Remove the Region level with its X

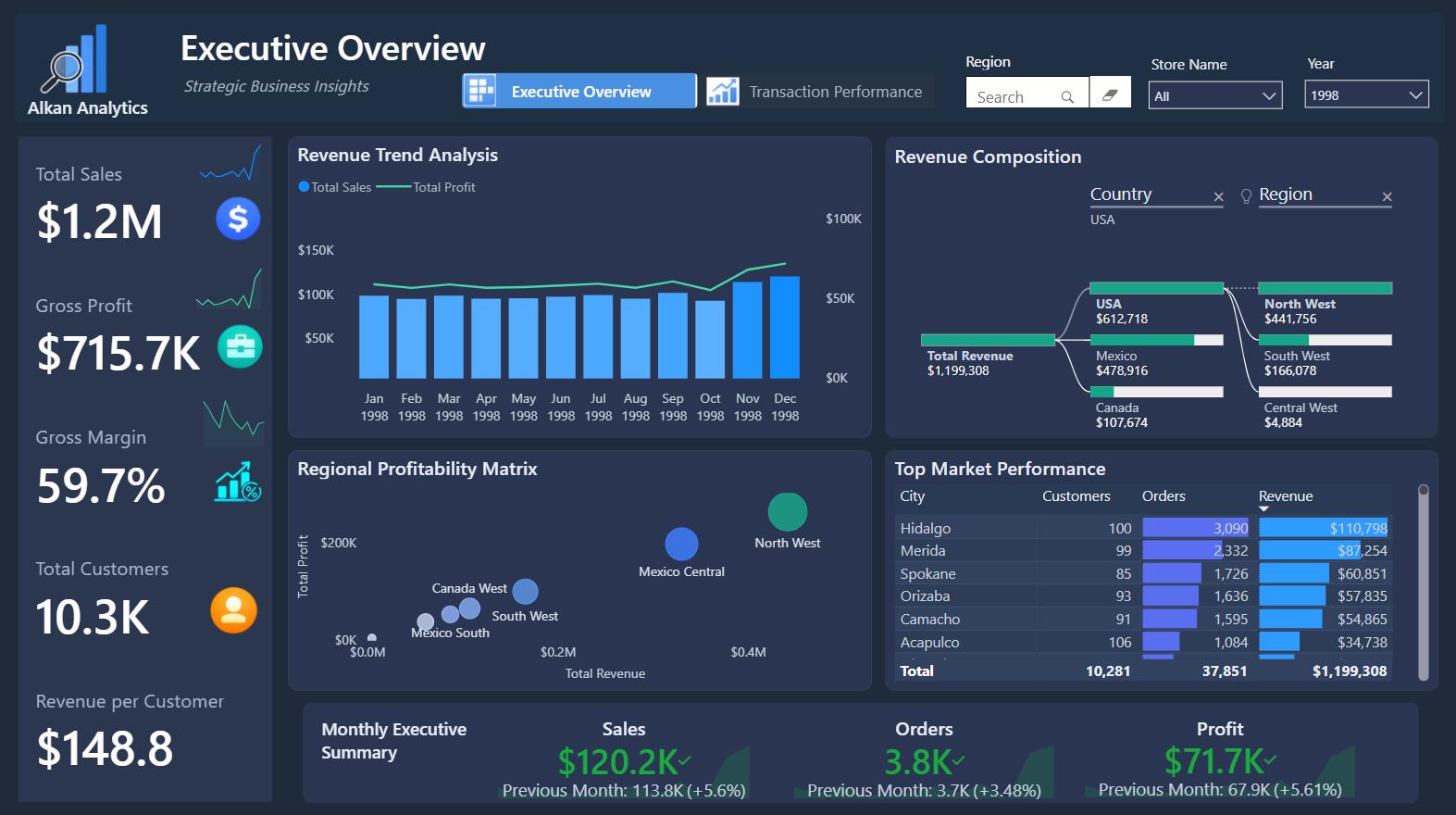pos(1387,196)
